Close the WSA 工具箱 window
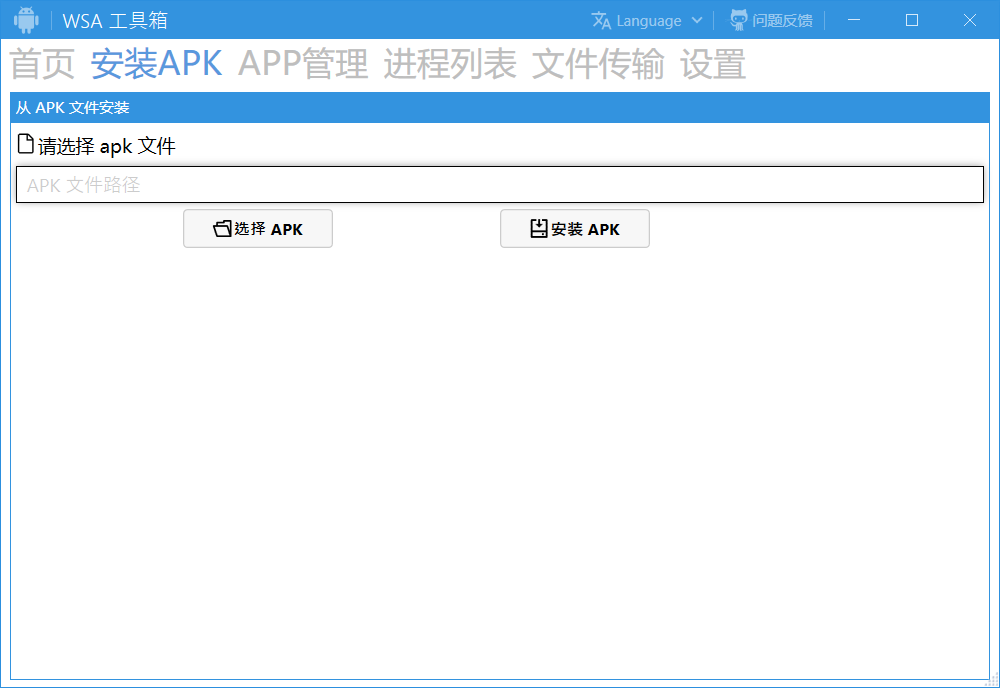Image resolution: width=1000 pixels, height=688 pixels. [x=969, y=20]
